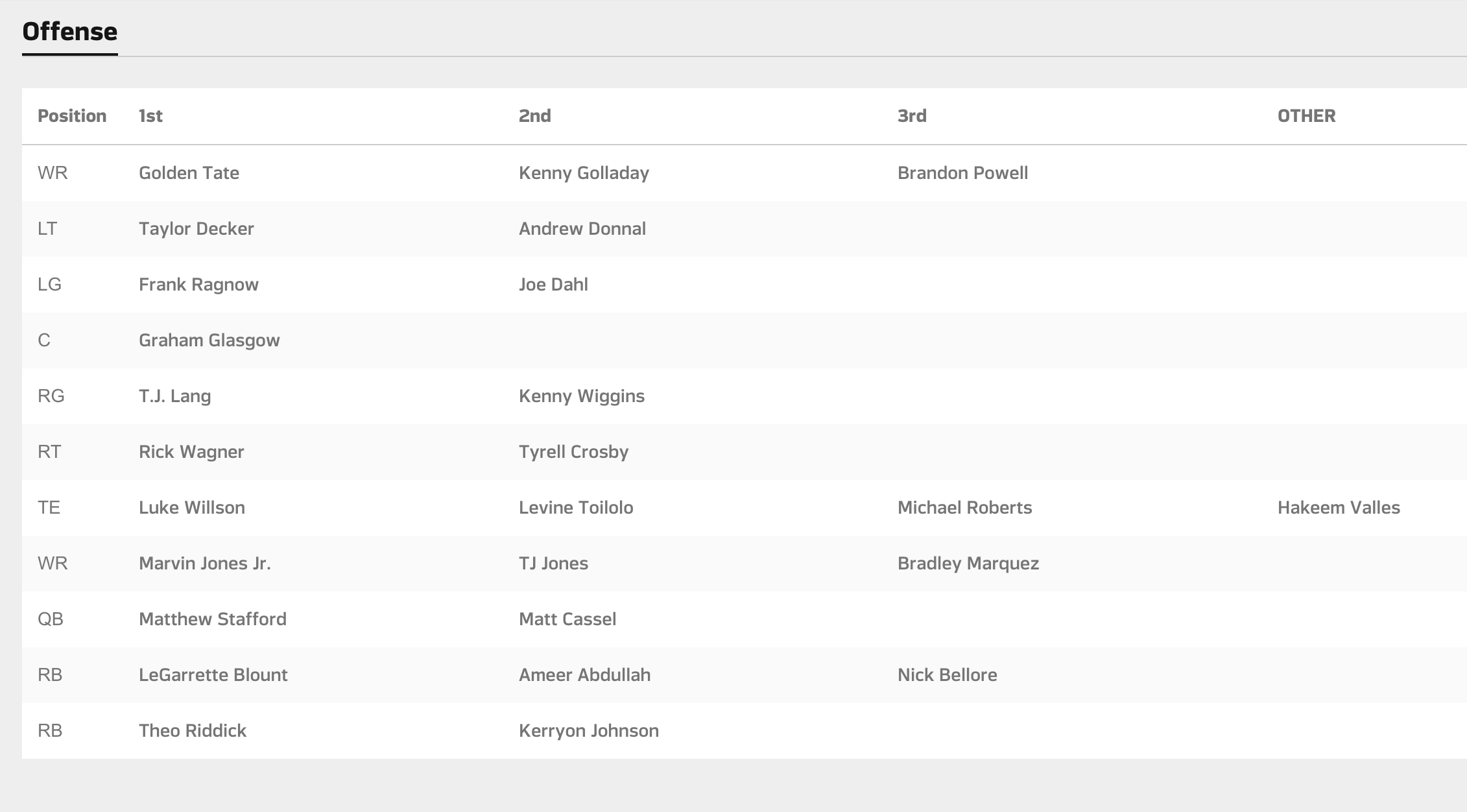Open Michael Roberts player link
Viewport: 1467px width, 812px height.
(x=964, y=508)
